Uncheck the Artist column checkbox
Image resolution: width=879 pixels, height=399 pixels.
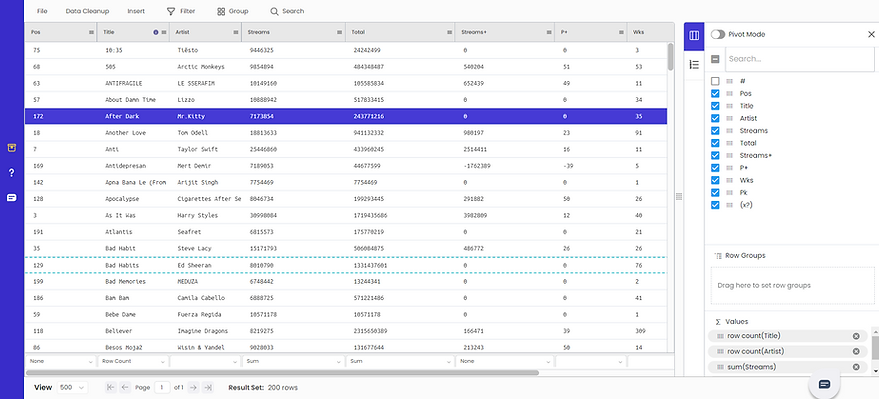[x=715, y=118]
